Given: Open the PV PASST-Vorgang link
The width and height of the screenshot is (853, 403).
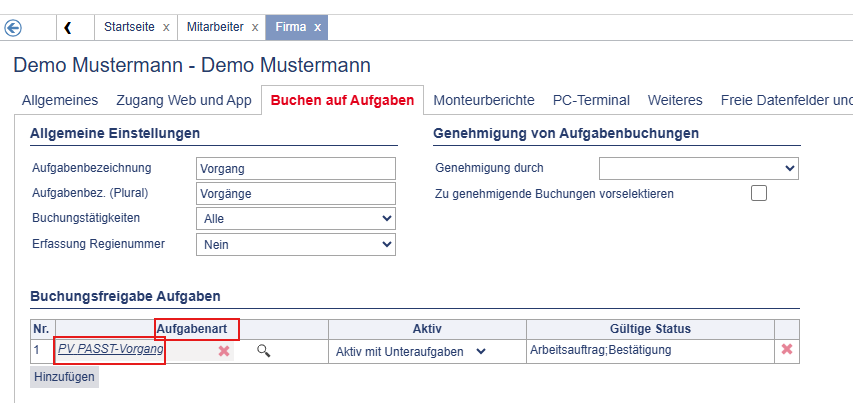Looking at the screenshot, I should pos(110,349).
